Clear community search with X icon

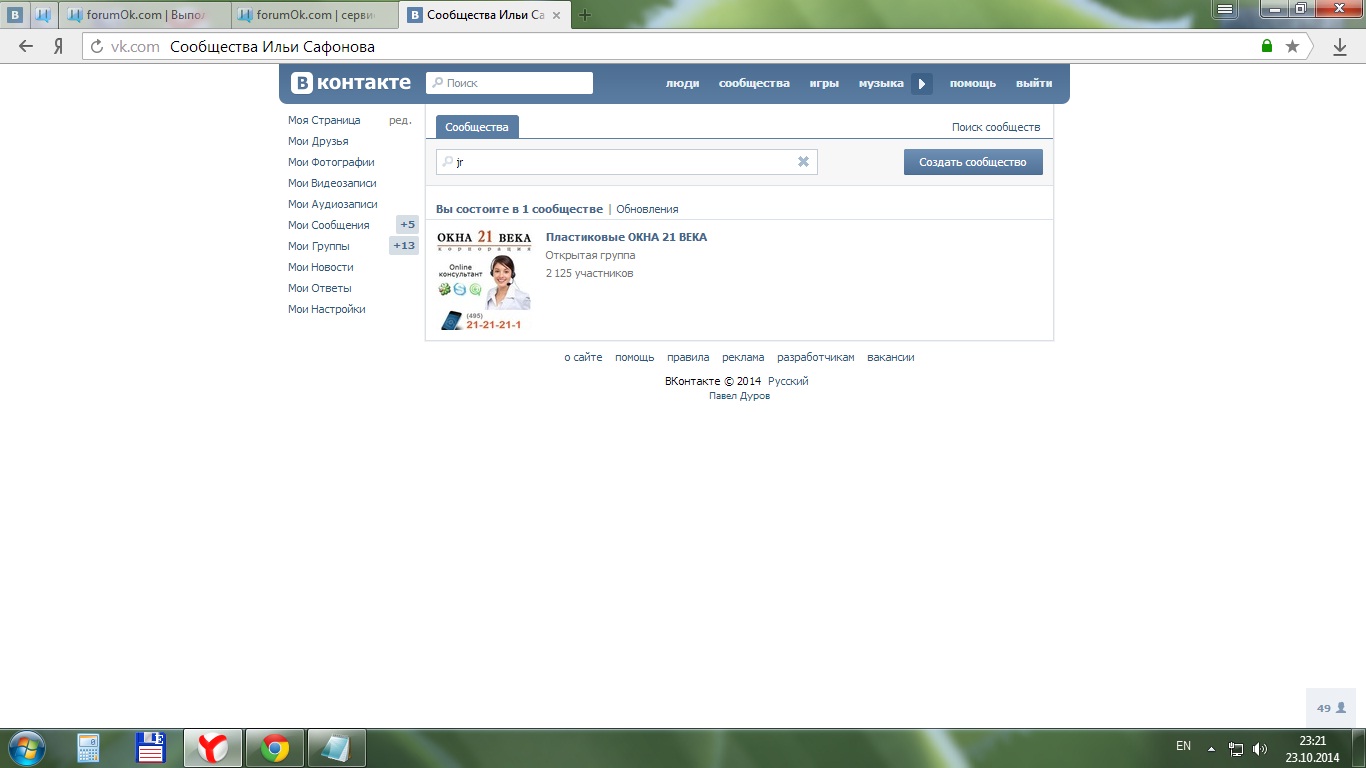803,162
